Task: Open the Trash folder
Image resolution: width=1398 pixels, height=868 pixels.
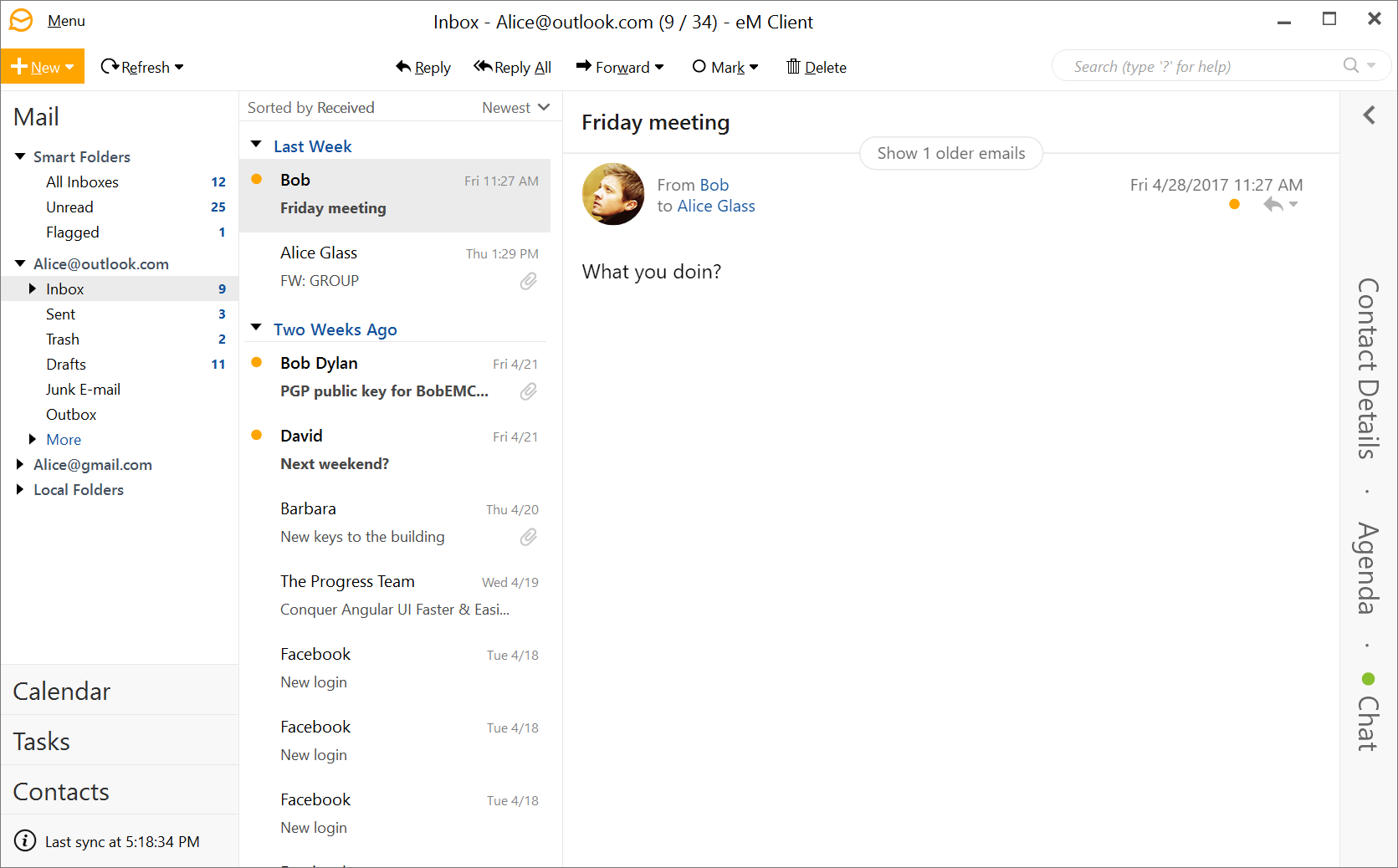Action: (120, 339)
